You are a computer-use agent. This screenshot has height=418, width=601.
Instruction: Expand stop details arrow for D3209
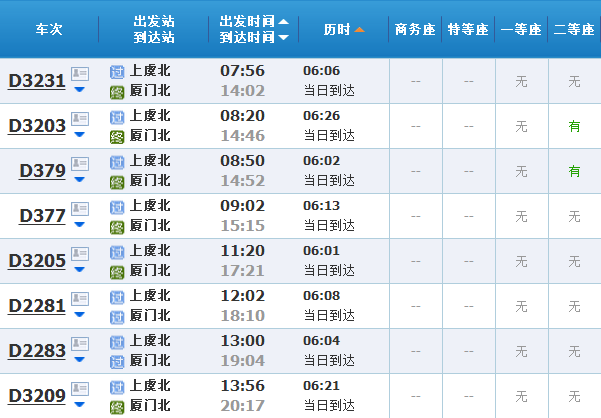click(79, 404)
